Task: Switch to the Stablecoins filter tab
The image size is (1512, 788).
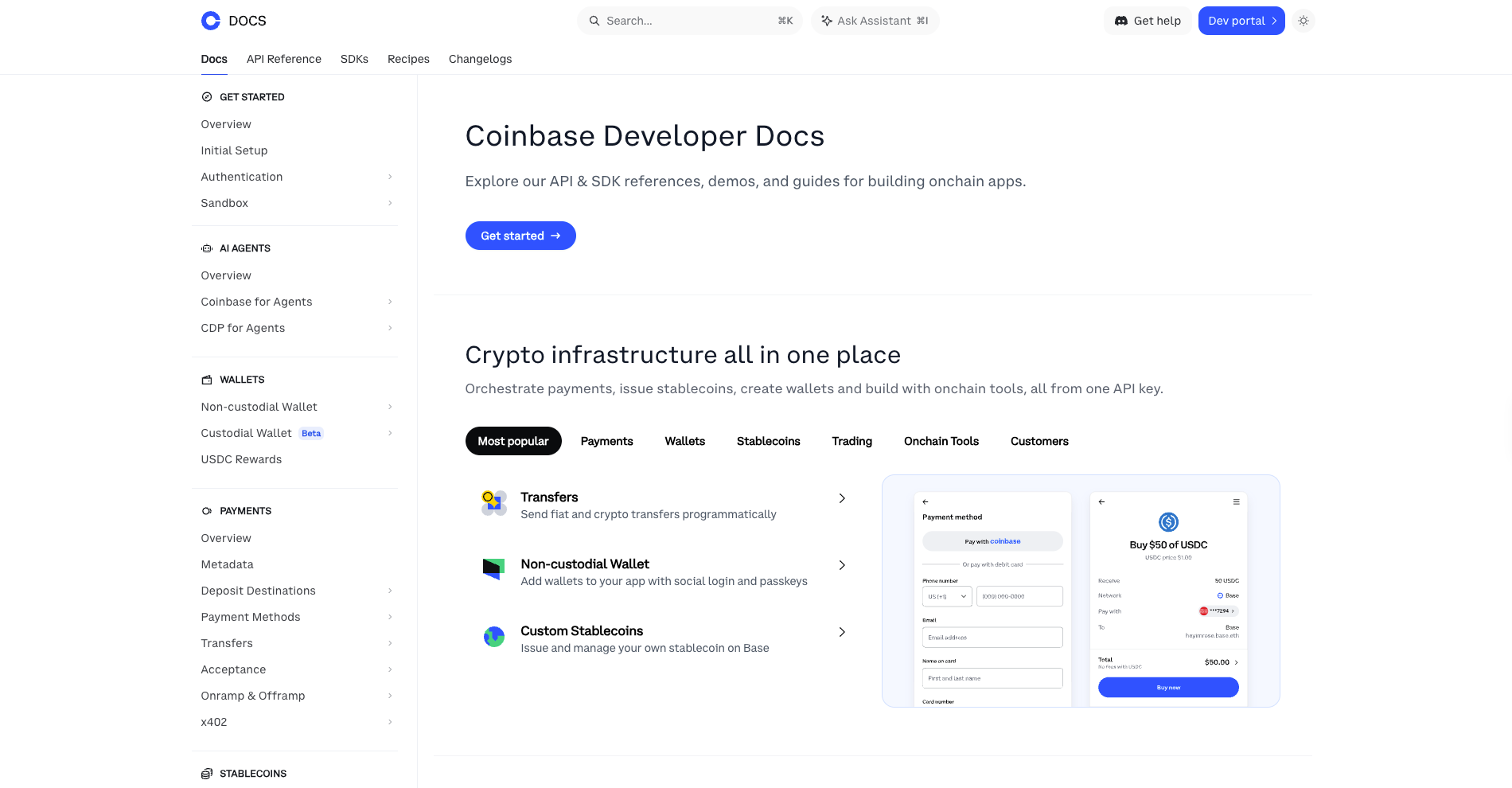Action: pos(769,441)
